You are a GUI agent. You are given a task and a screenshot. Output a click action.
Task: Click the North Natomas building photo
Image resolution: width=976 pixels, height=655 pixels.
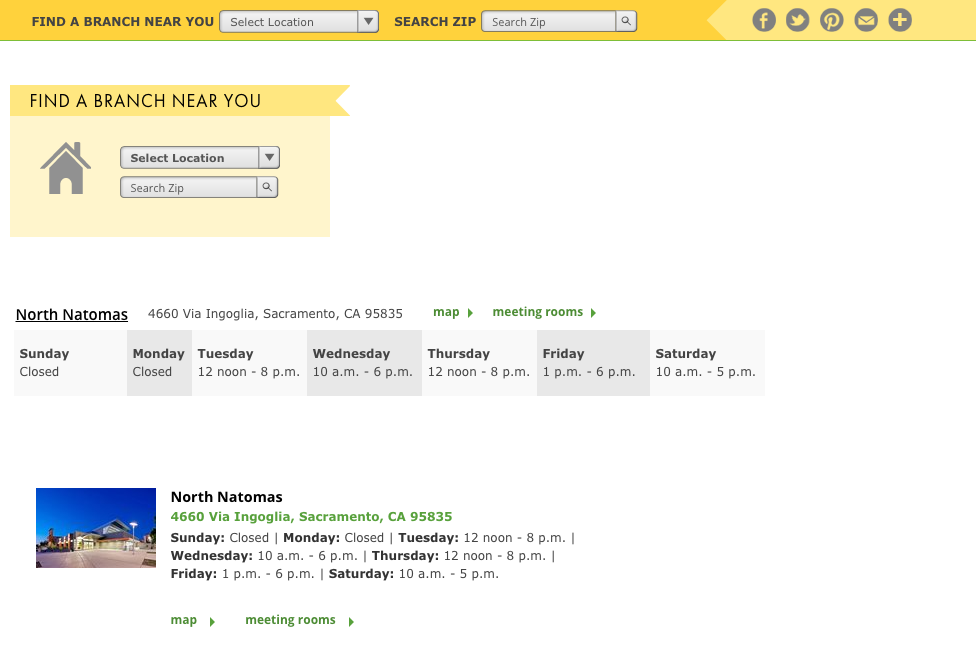click(96, 528)
